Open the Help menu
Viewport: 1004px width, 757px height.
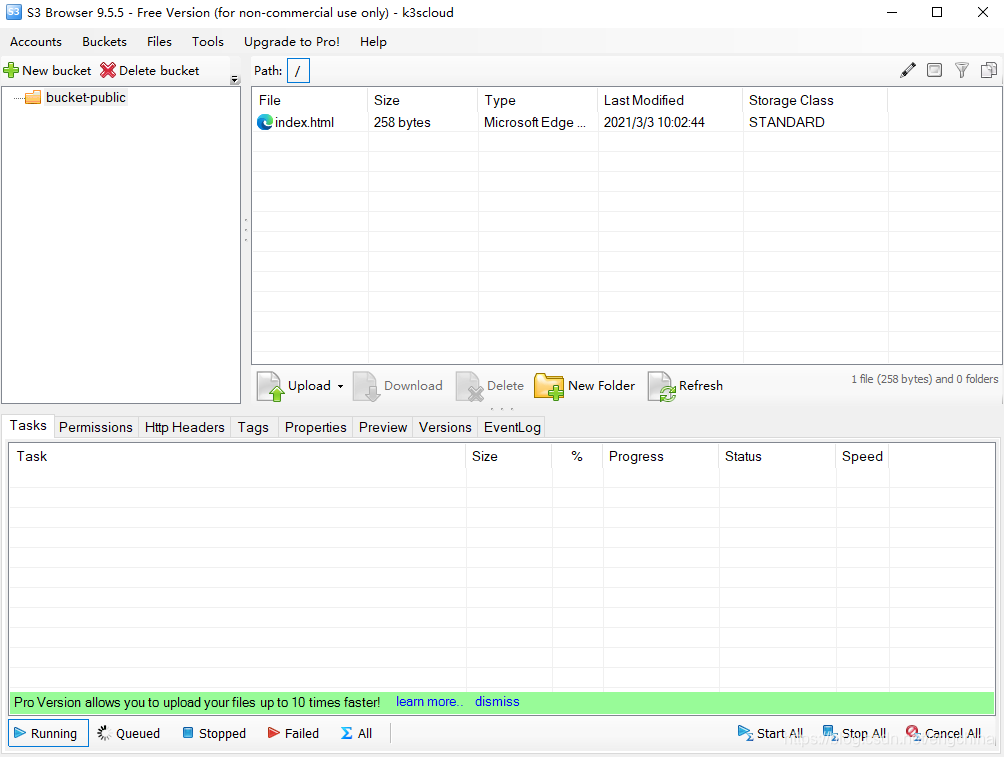pos(373,42)
